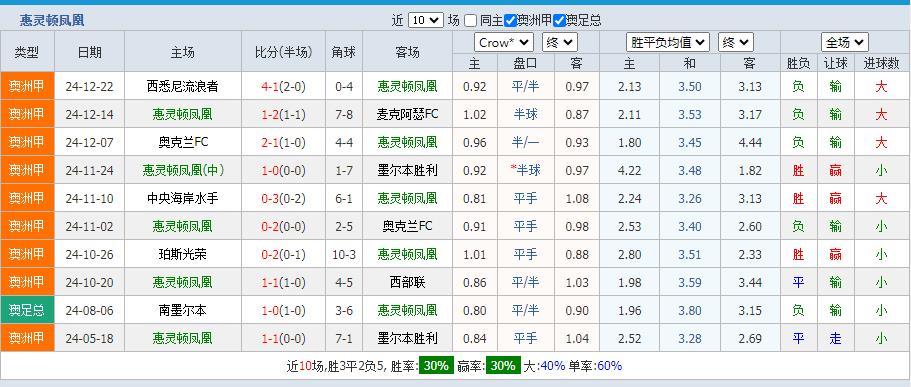Click the 走 handicap result

coord(835,338)
